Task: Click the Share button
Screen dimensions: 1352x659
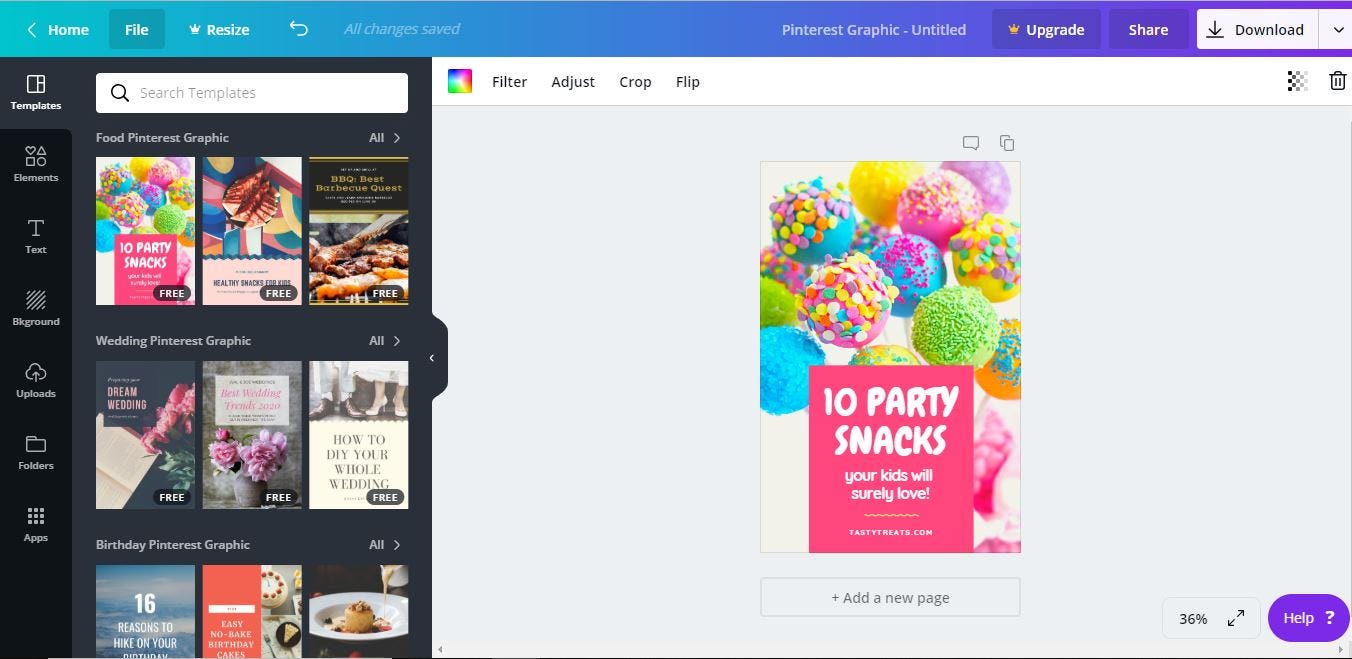Action: (1148, 29)
